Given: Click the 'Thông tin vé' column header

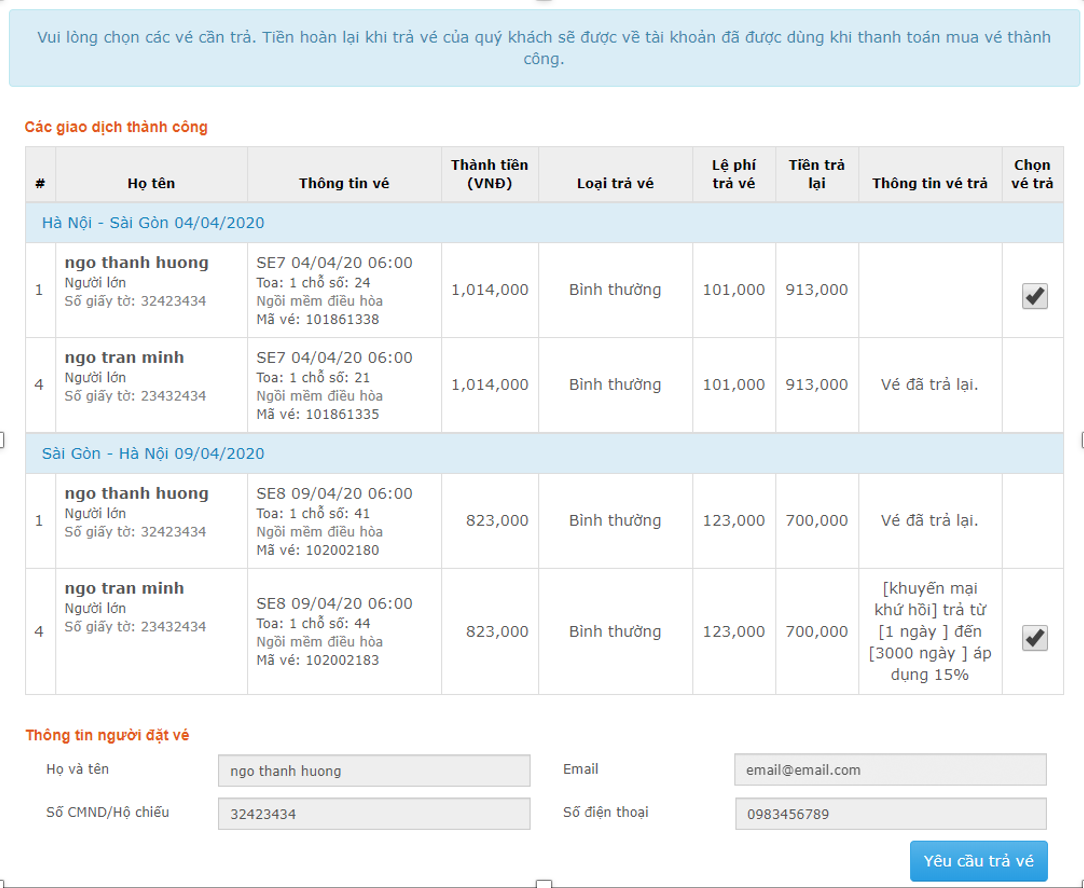Looking at the screenshot, I should [344, 184].
